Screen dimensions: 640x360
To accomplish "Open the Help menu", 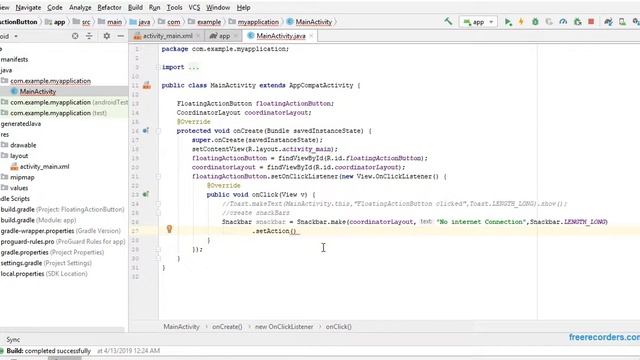I will click(x=244, y=7).
